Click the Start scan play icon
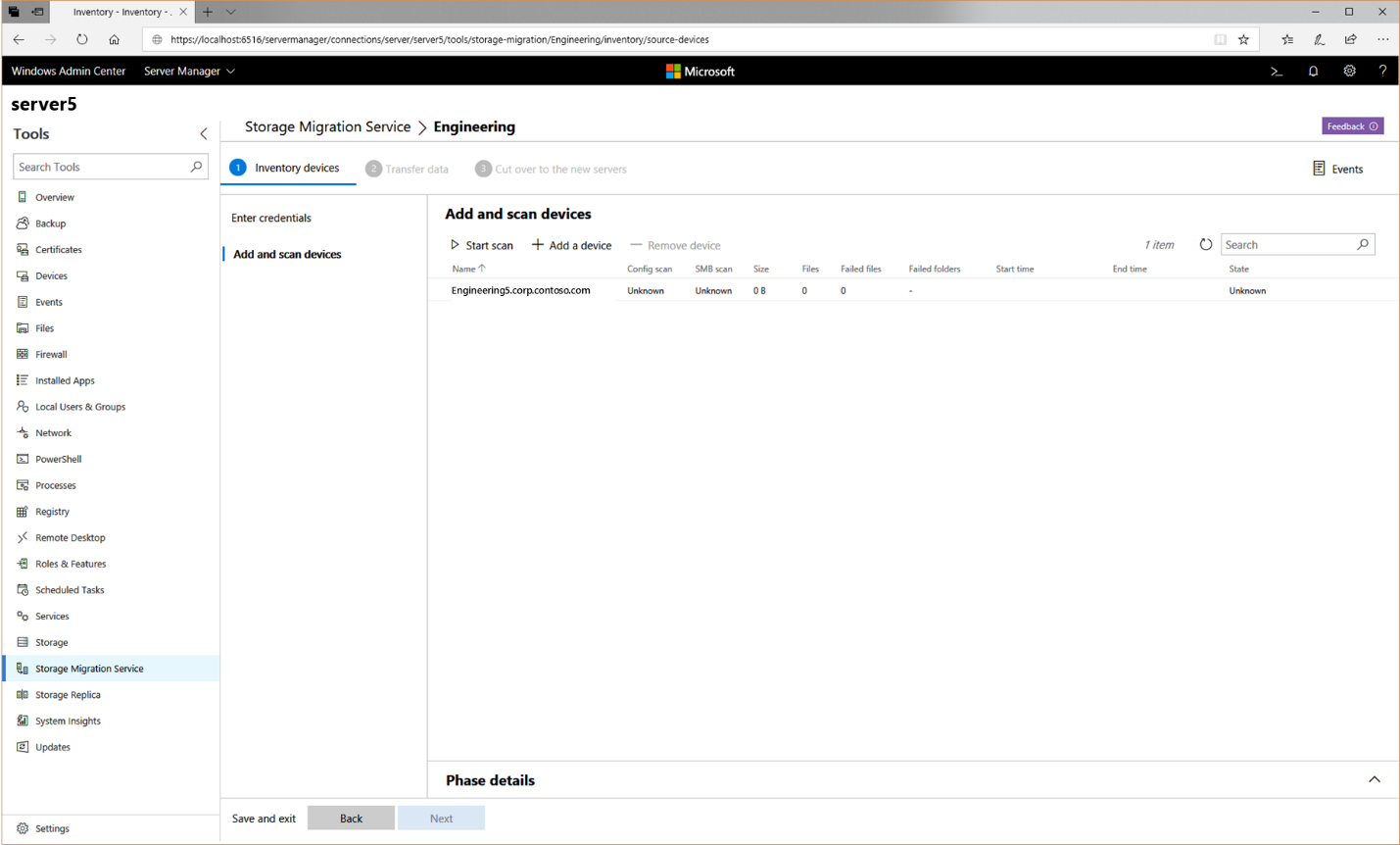 pyautogui.click(x=455, y=245)
